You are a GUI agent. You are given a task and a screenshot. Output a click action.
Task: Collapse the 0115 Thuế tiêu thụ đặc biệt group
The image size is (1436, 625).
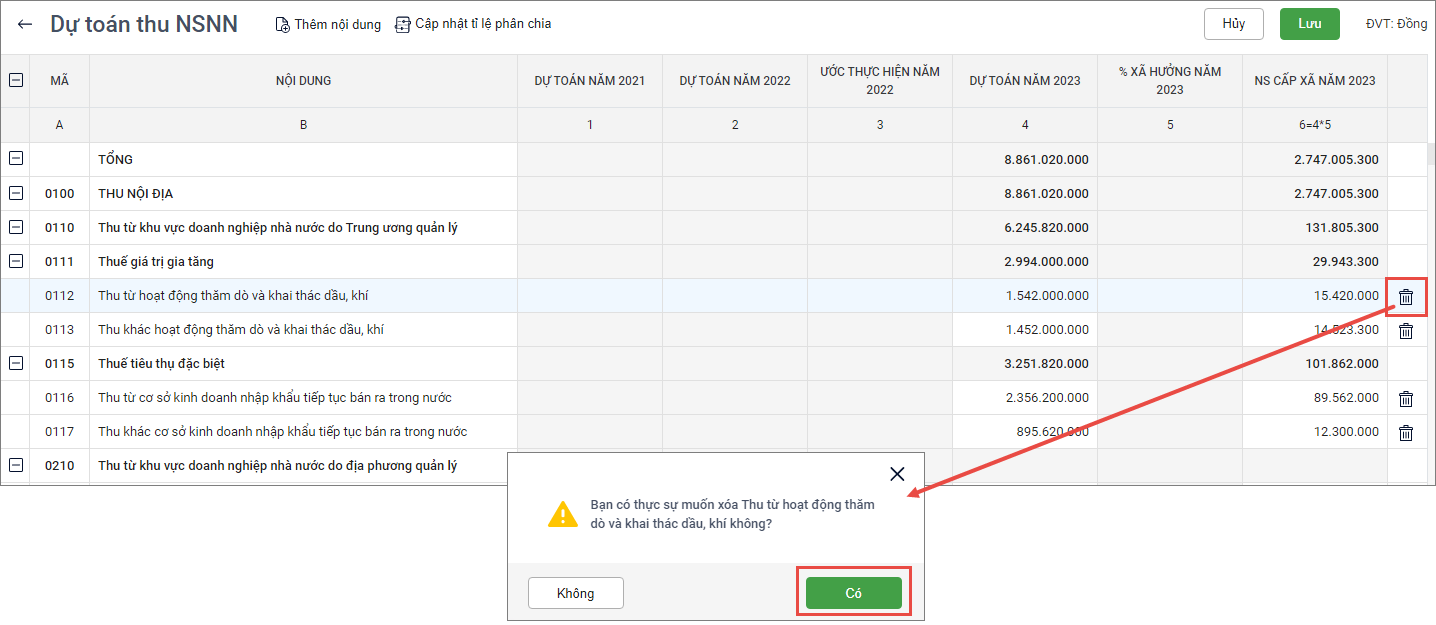point(16,363)
